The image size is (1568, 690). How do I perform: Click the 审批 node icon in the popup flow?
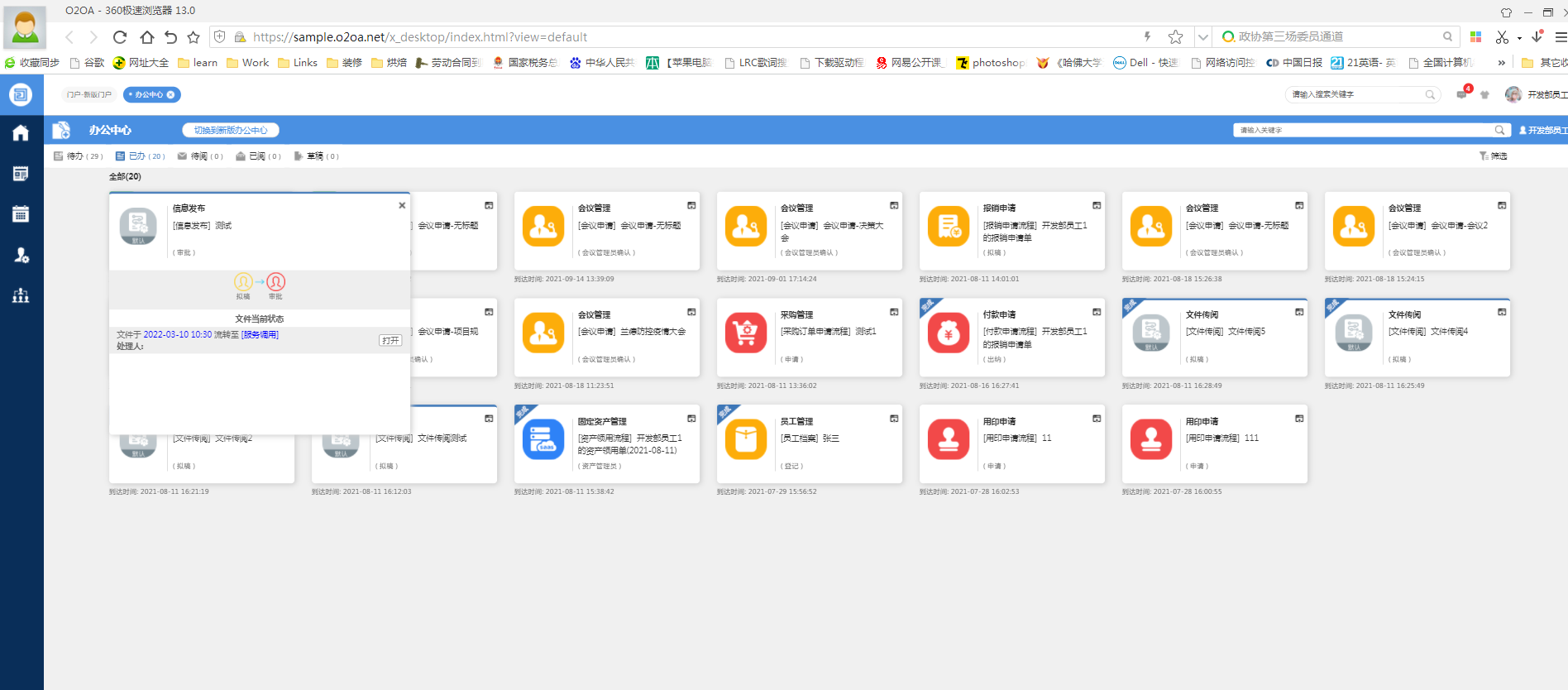click(276, 282)
